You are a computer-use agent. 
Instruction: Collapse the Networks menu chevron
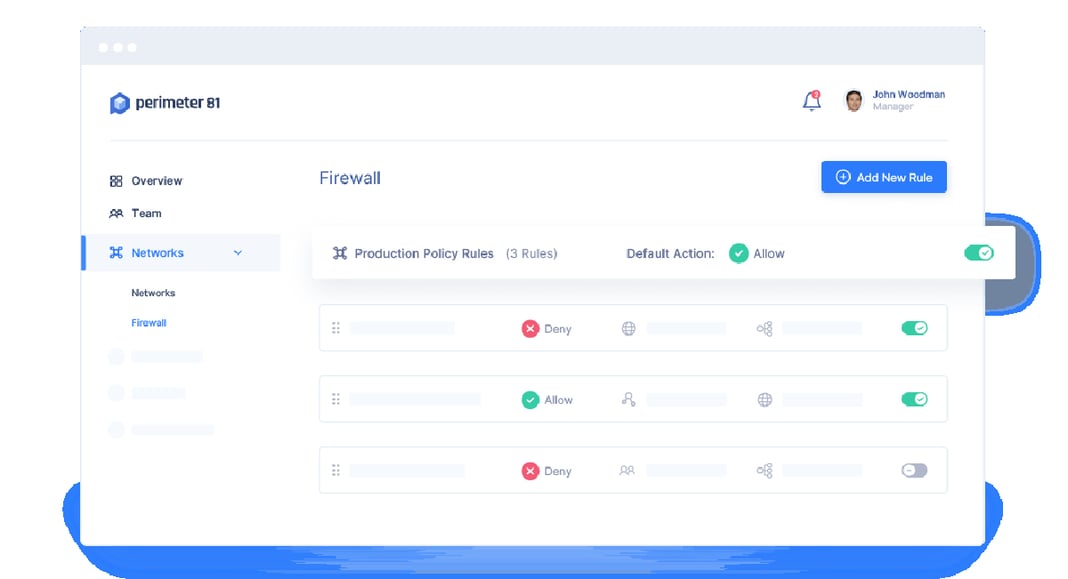238,253
